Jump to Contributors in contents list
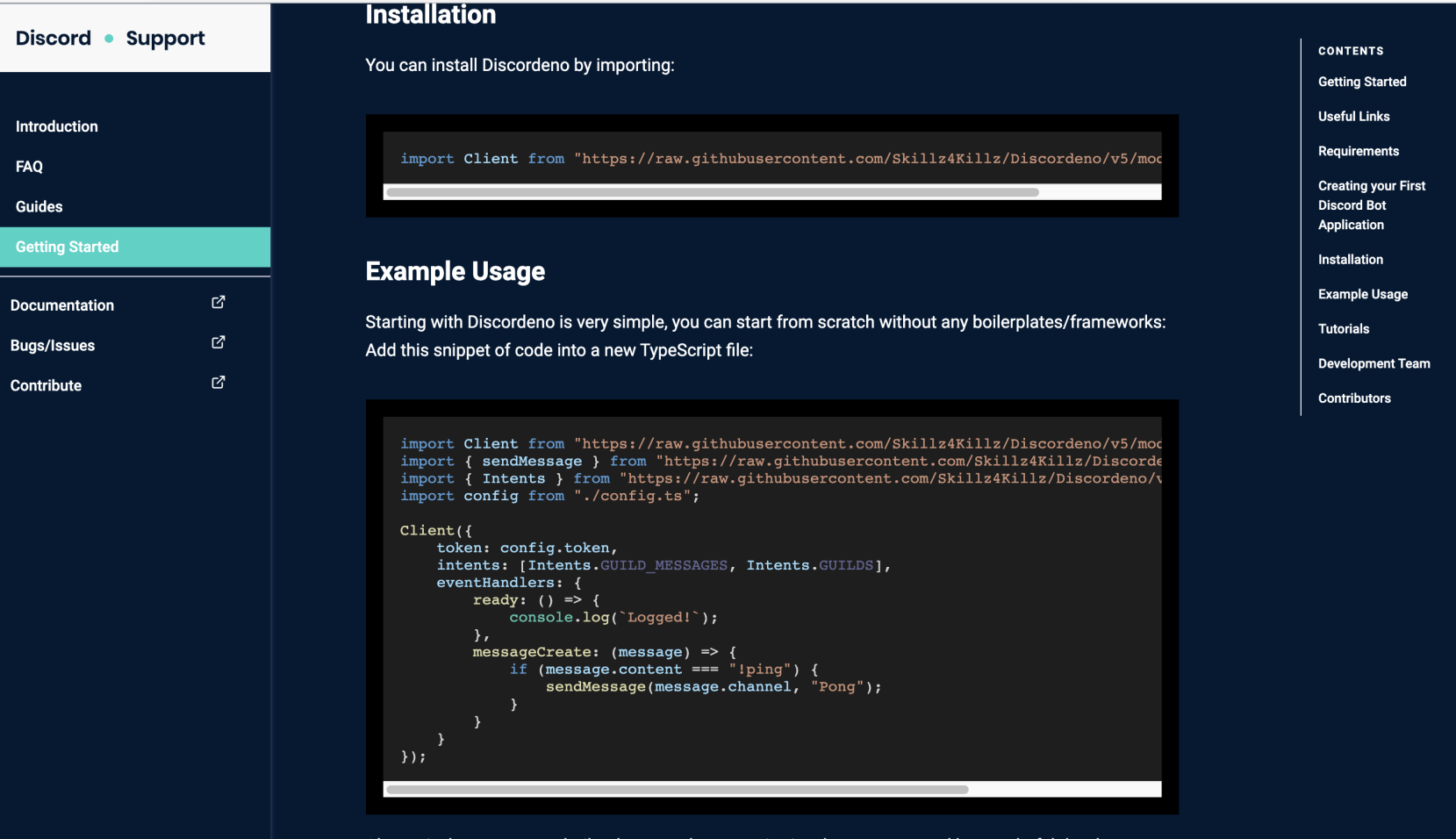This screenshot has height=839, width=1456. 1354,398
